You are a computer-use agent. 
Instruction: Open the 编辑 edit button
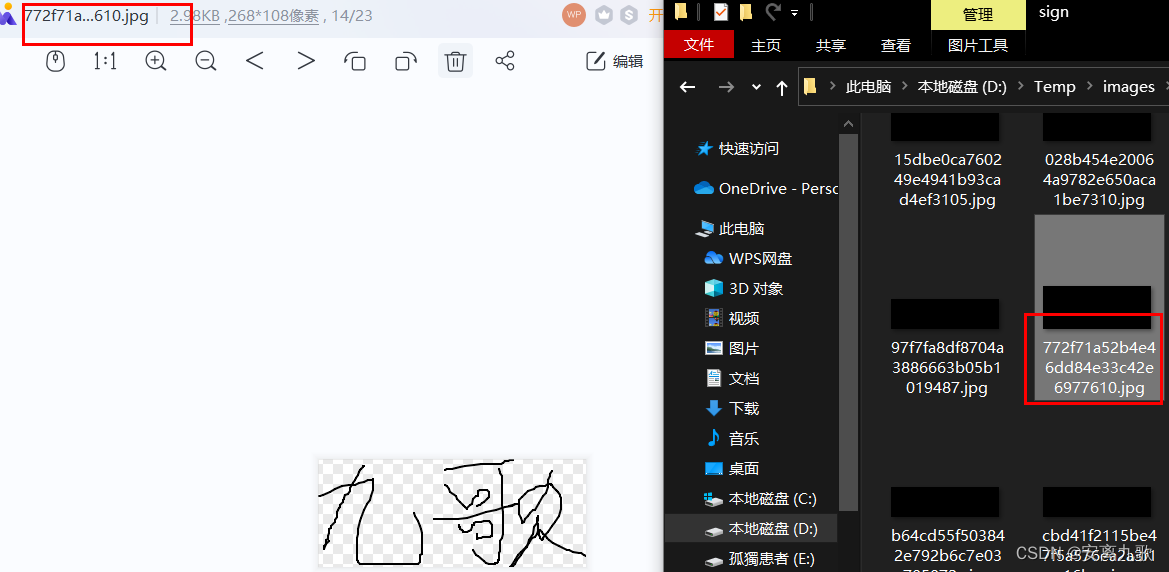click(x=615, y=61)
